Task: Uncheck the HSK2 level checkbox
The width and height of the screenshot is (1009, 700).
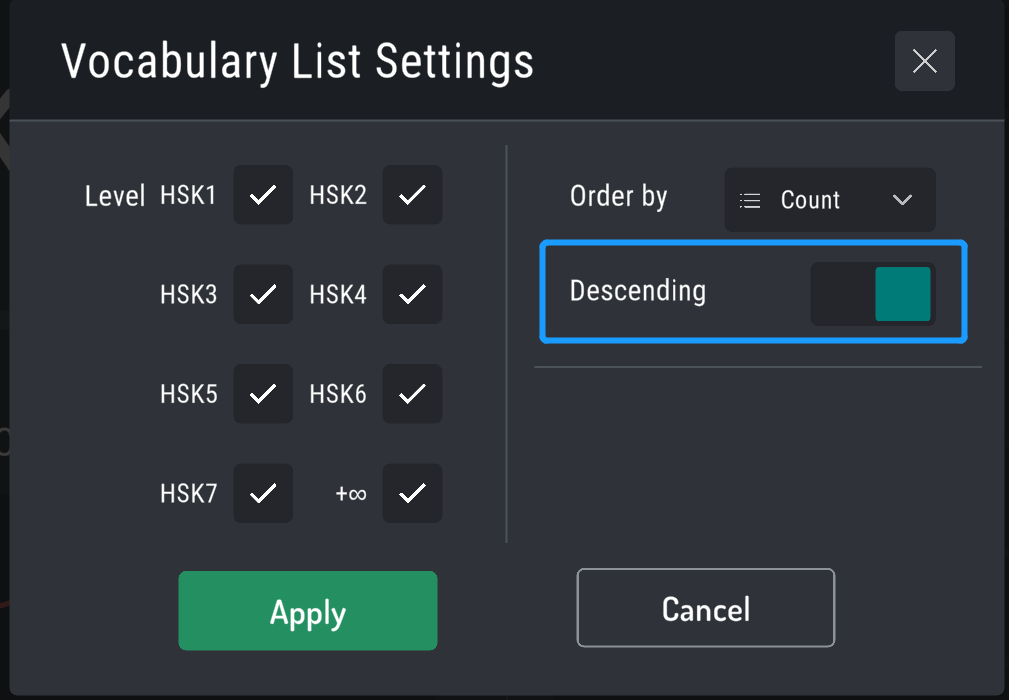Action: [412, 195]
